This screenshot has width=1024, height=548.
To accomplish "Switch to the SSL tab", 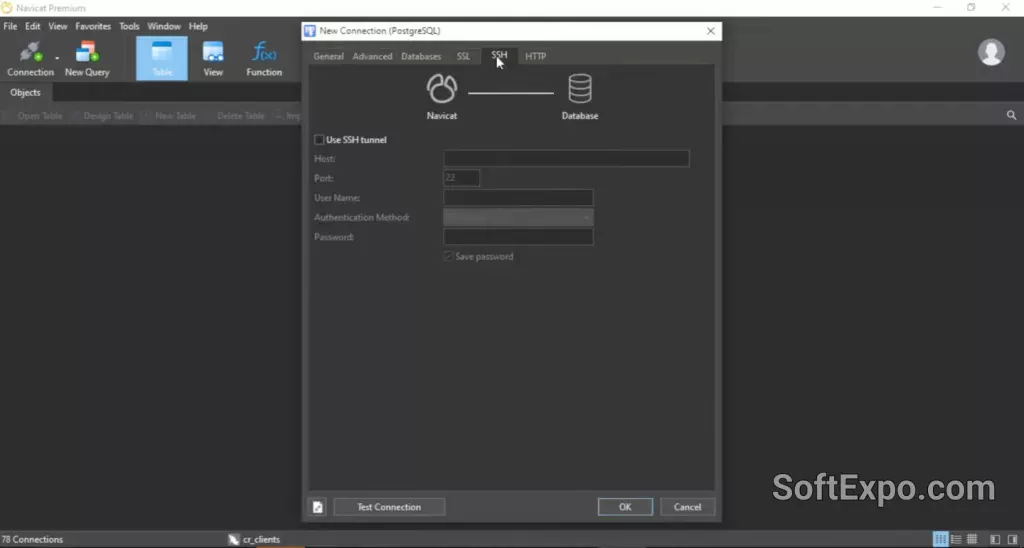I will 463,56.
